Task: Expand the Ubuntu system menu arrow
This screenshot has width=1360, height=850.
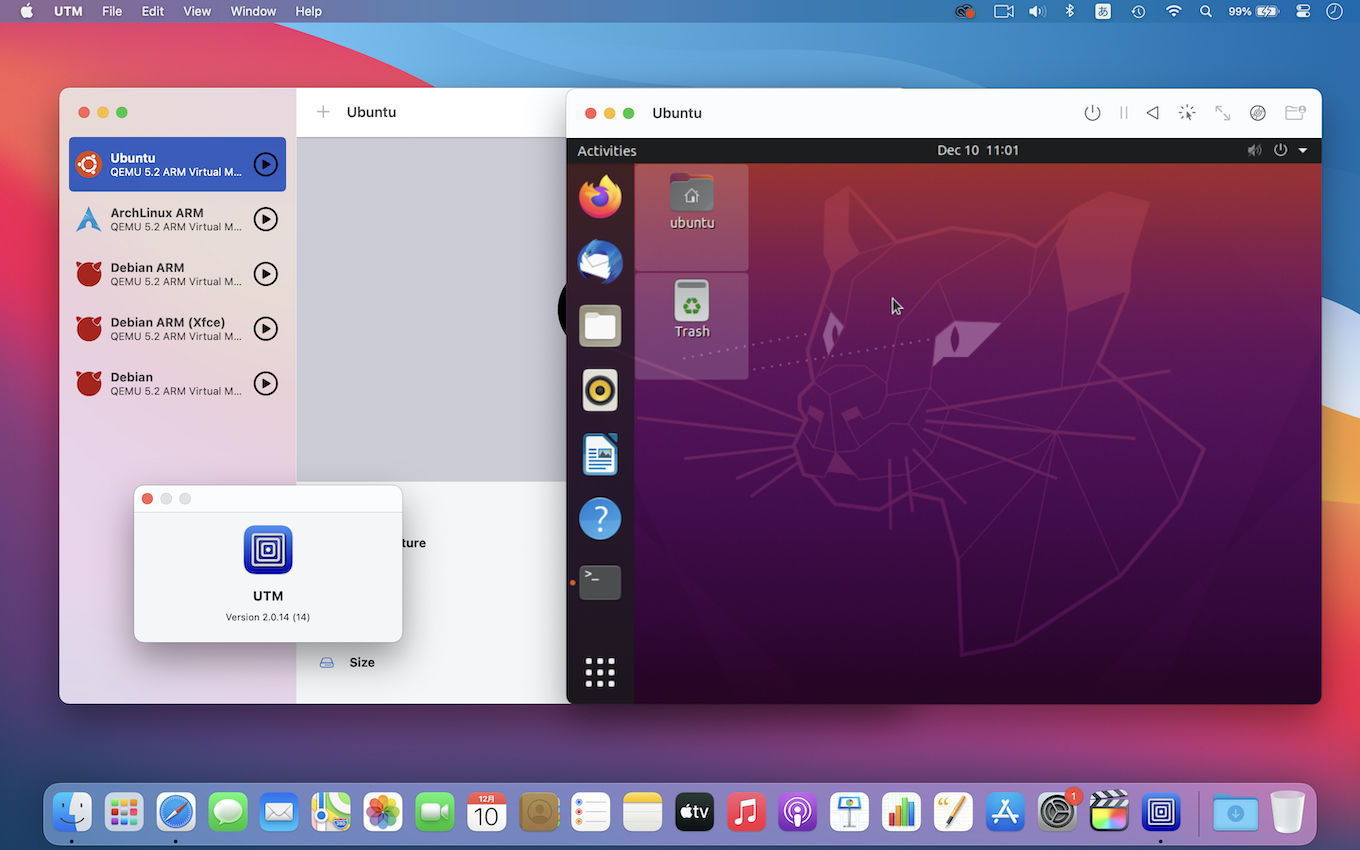Action: [1303, 151]
